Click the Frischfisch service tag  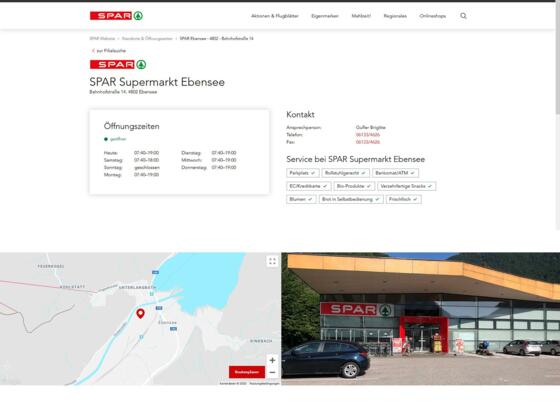[x=403, y=199]
